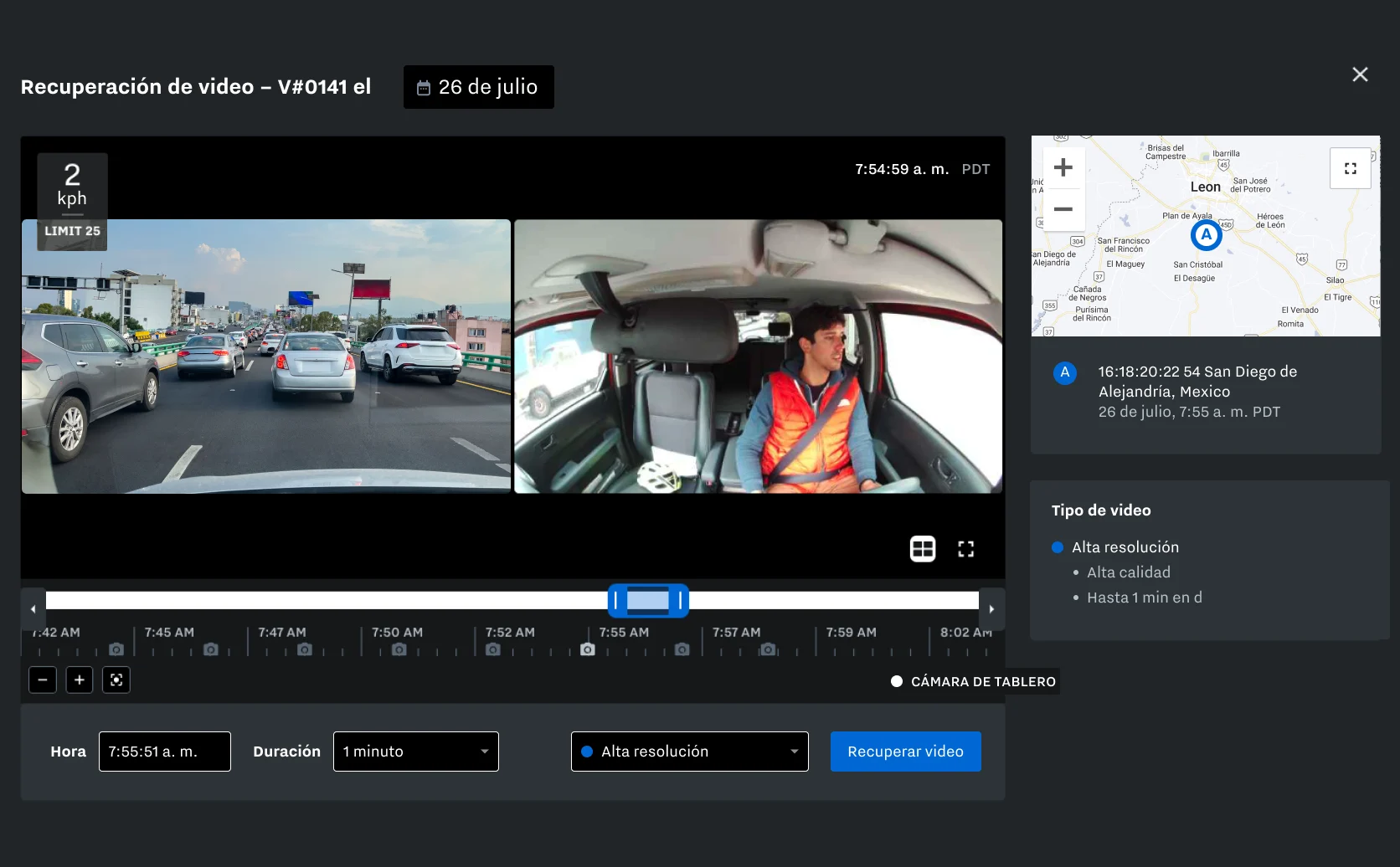Select the blue timeline range handle
The image size is (1400, 867).
[x=648, y=601]
